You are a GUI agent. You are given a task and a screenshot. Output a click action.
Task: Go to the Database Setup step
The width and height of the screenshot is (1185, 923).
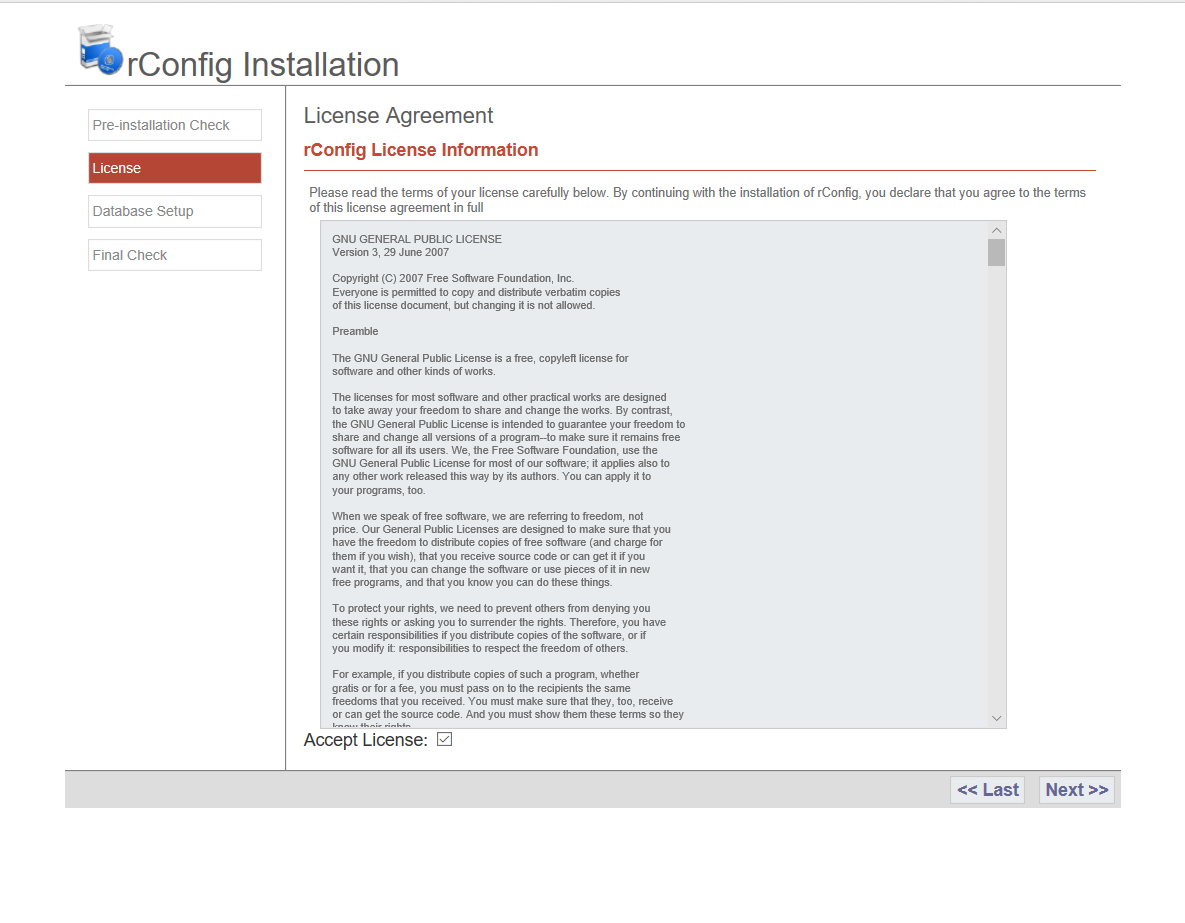175,212
